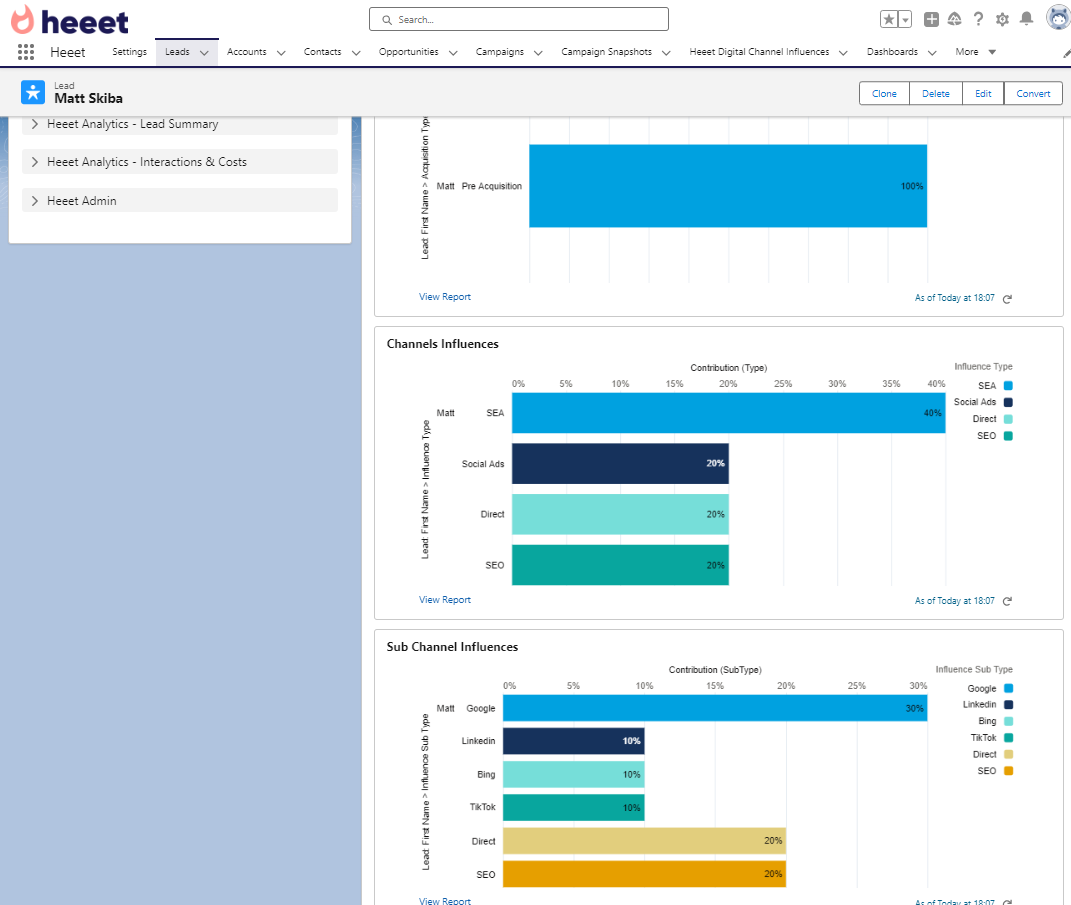Open the Dashboards tab
The height and width of the screenshot is (905, 1071).
pyautogui.click(x=893, y=51)
